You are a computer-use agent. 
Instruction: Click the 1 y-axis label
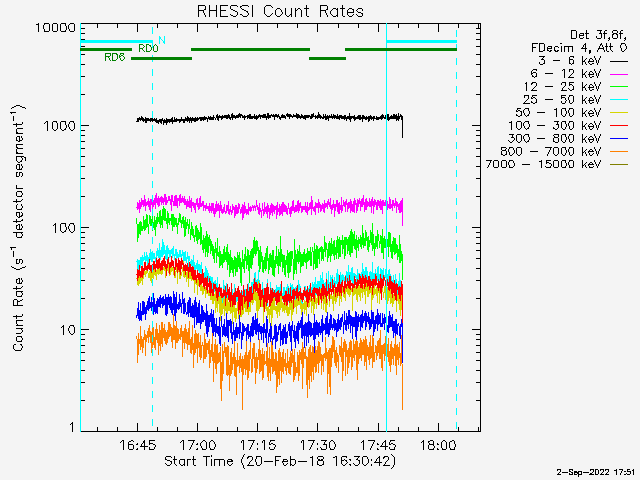click(x=72, y=427)
